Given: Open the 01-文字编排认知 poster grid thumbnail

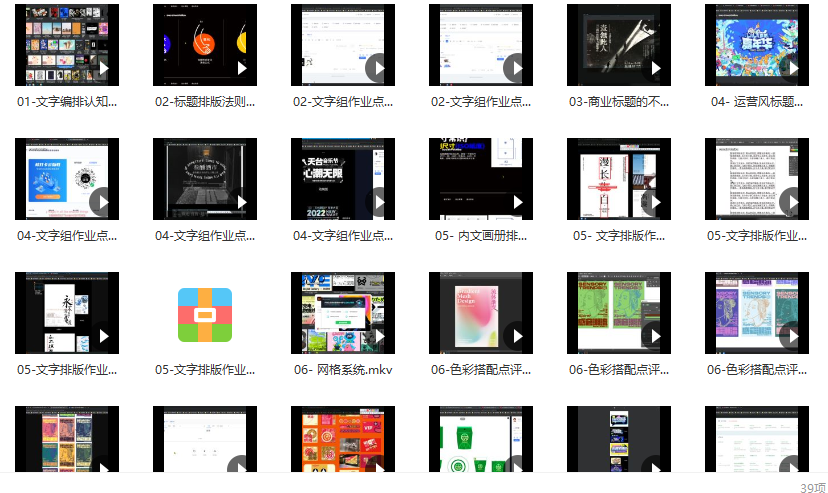Looking at the screenshot, I should point(67,45).
